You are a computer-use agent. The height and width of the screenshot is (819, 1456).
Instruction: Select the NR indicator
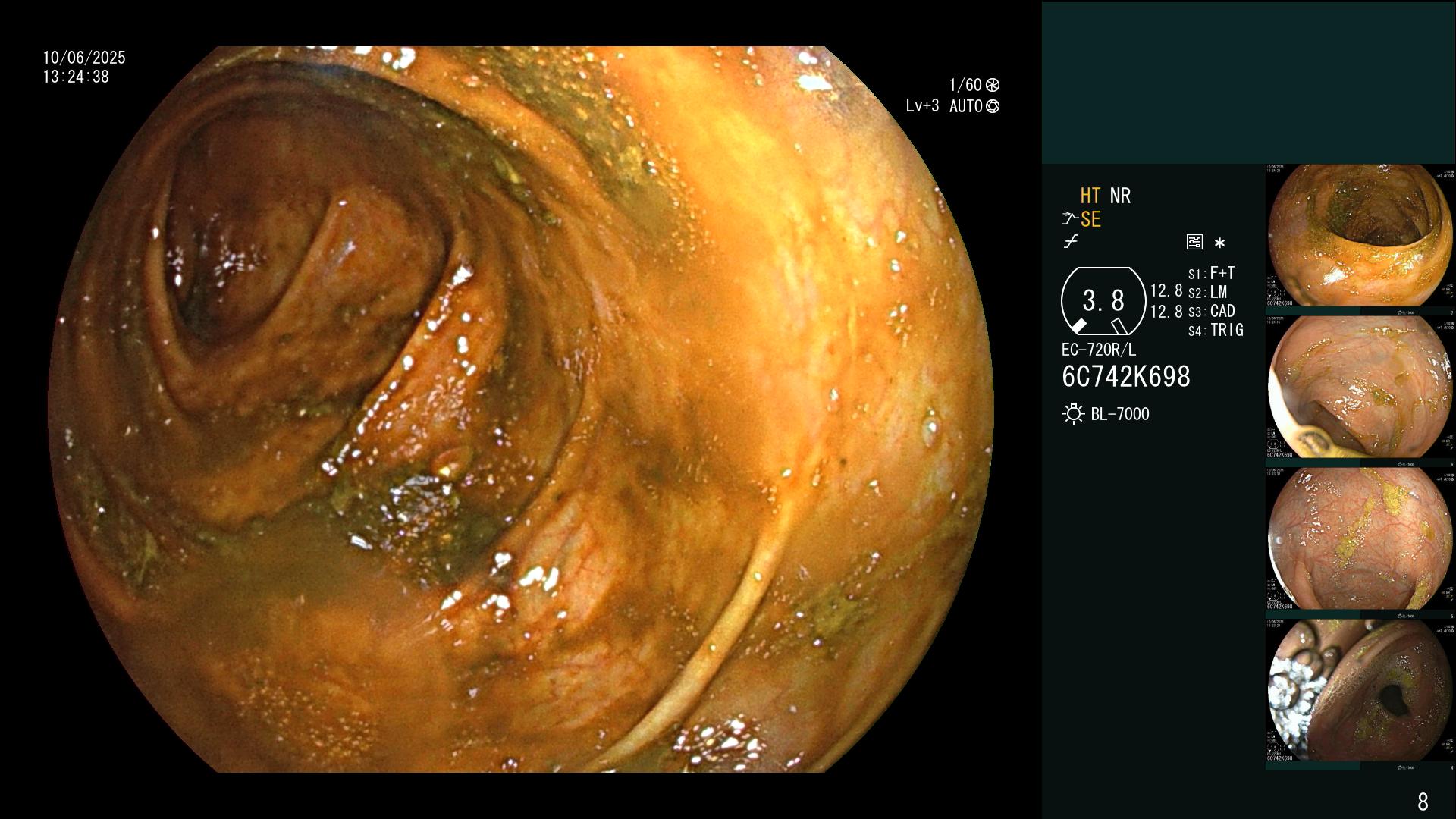[x=1120, y=196]
